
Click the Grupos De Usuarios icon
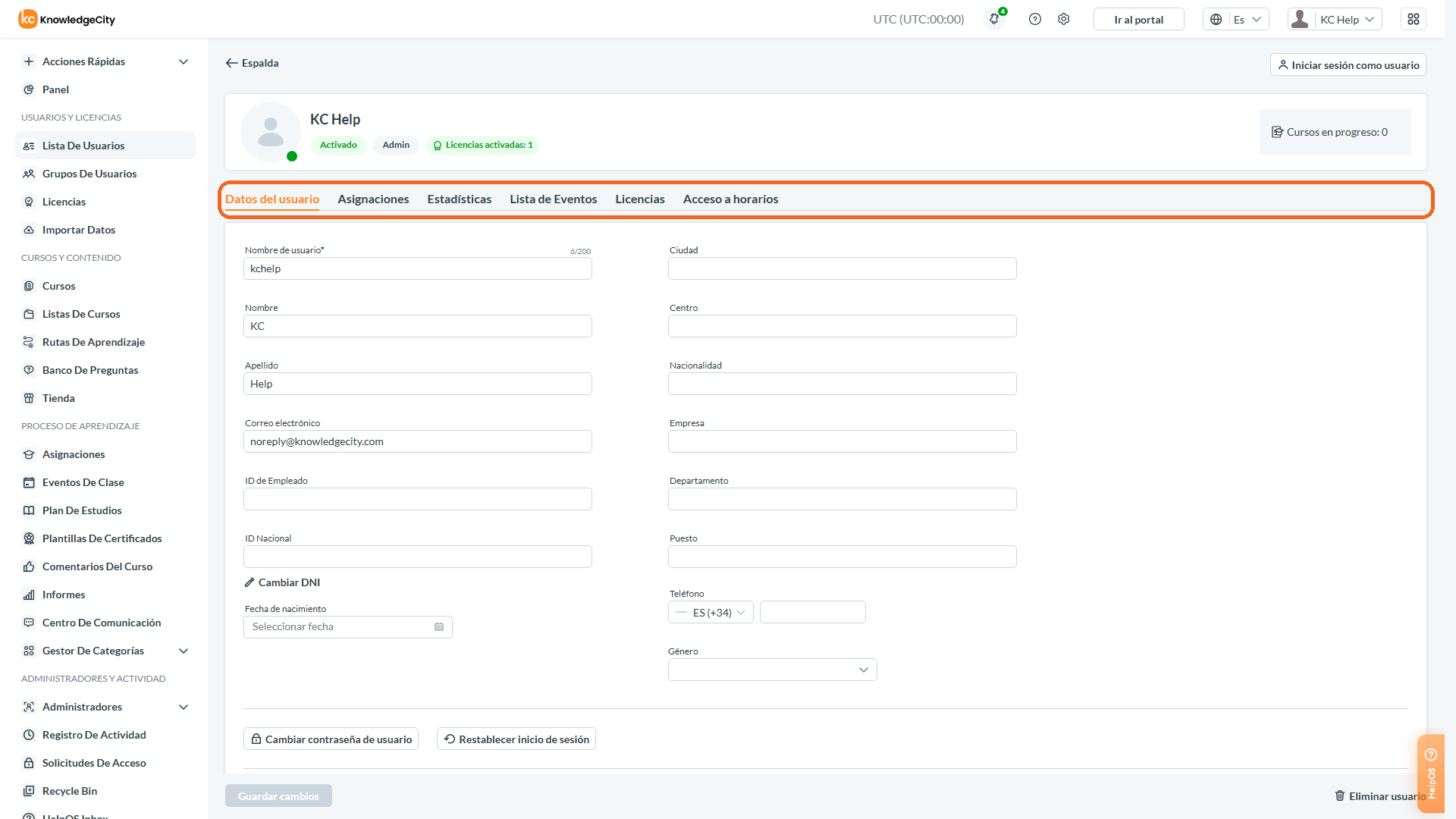tap(29, 174)
